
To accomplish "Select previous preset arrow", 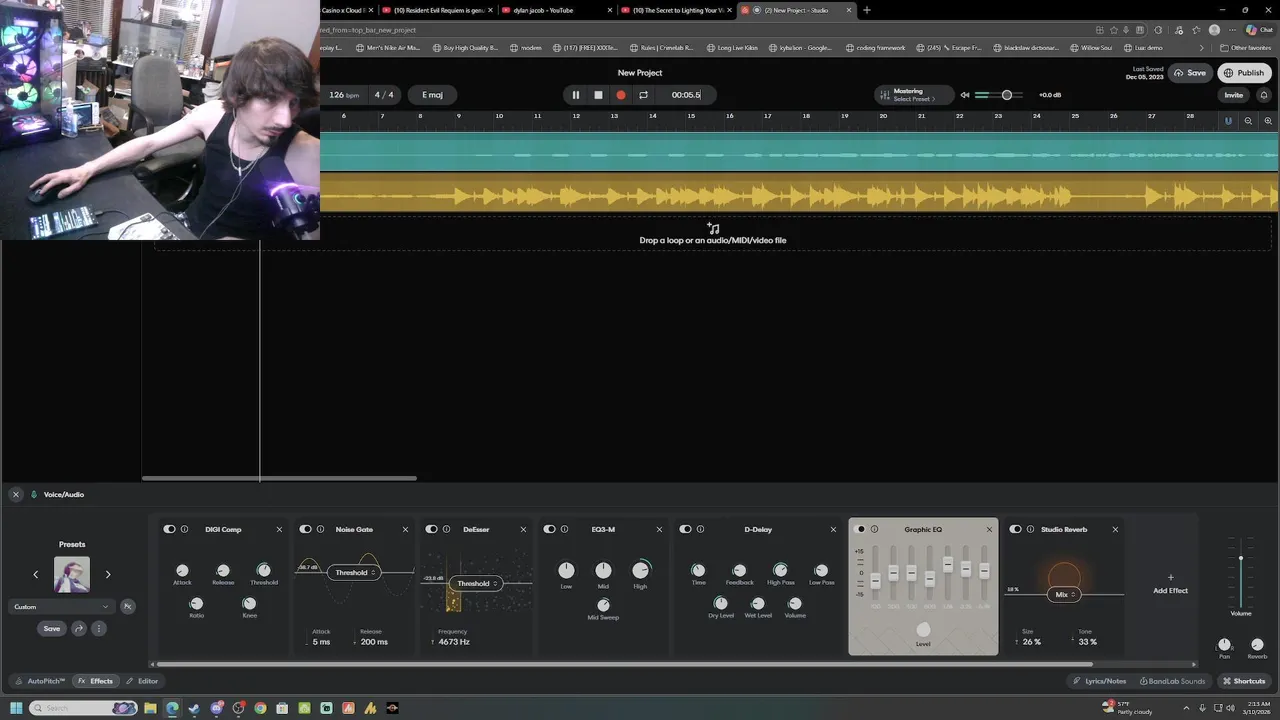I will 36,574.
